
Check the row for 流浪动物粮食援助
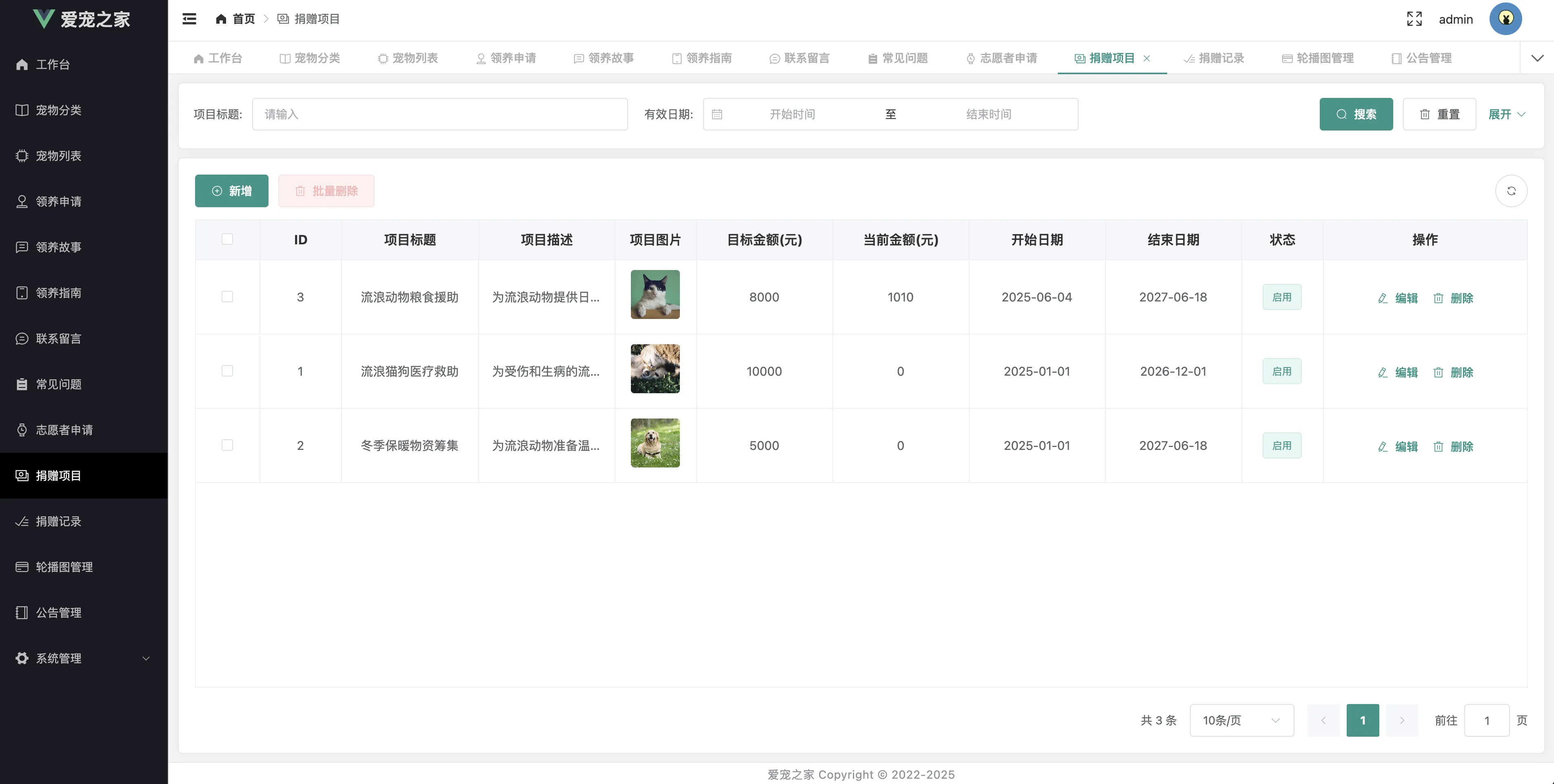pyautogui.click(x=227, y=297)
